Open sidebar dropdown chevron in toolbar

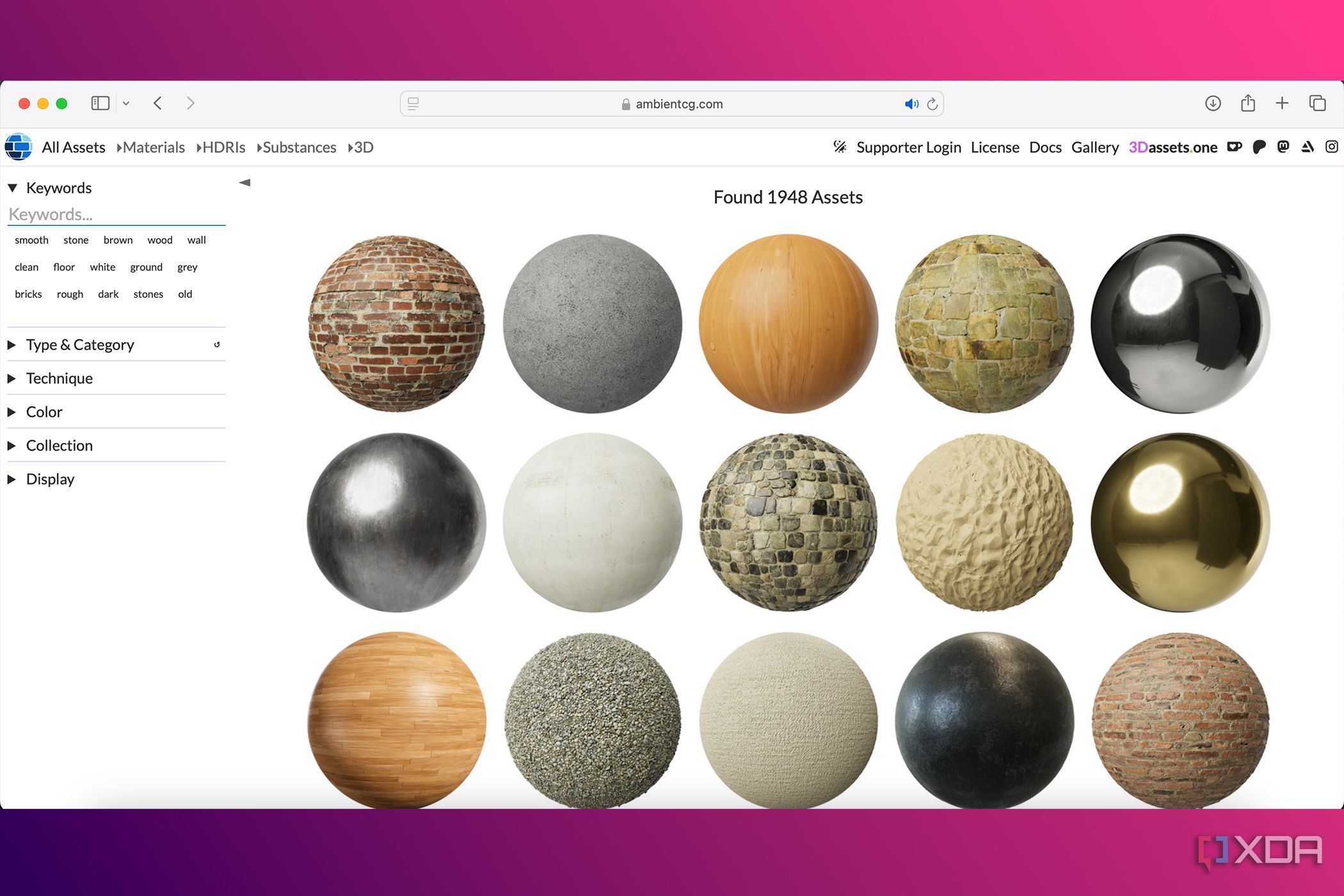point(126,103)
